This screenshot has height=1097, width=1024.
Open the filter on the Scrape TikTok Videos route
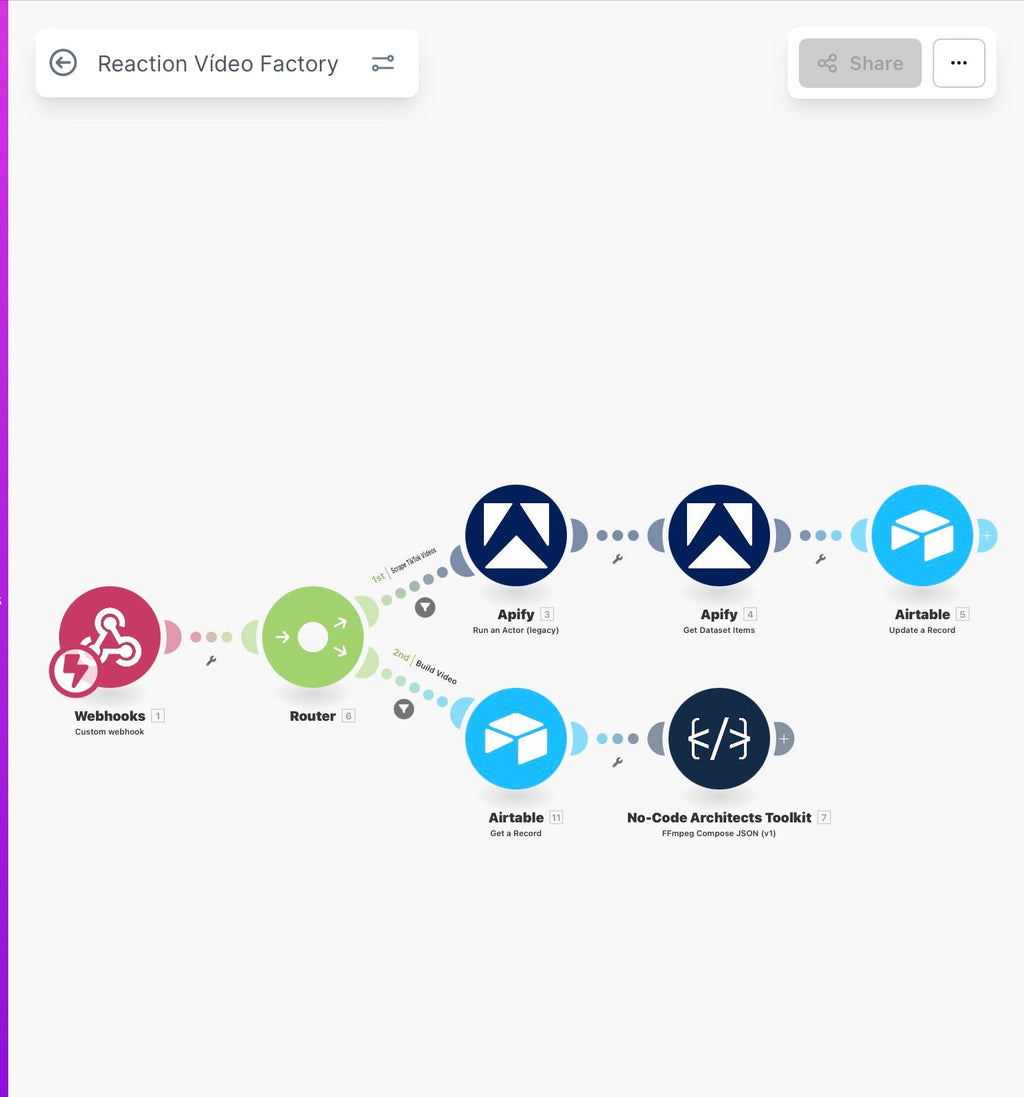[425, 607]
